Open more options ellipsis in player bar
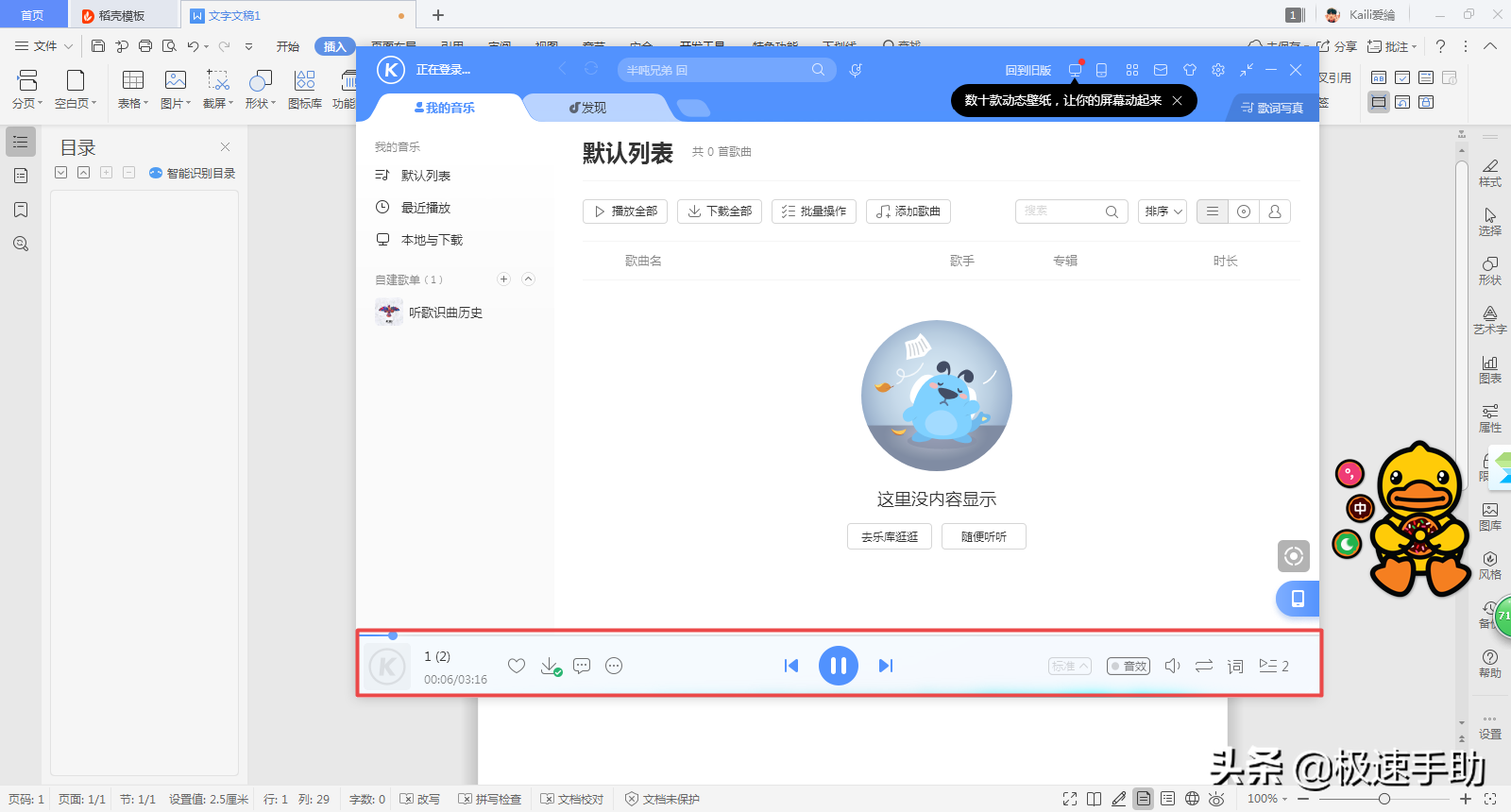Viewport: 1511px width, 812px height. pyautogui.click(x=614, y=666)
